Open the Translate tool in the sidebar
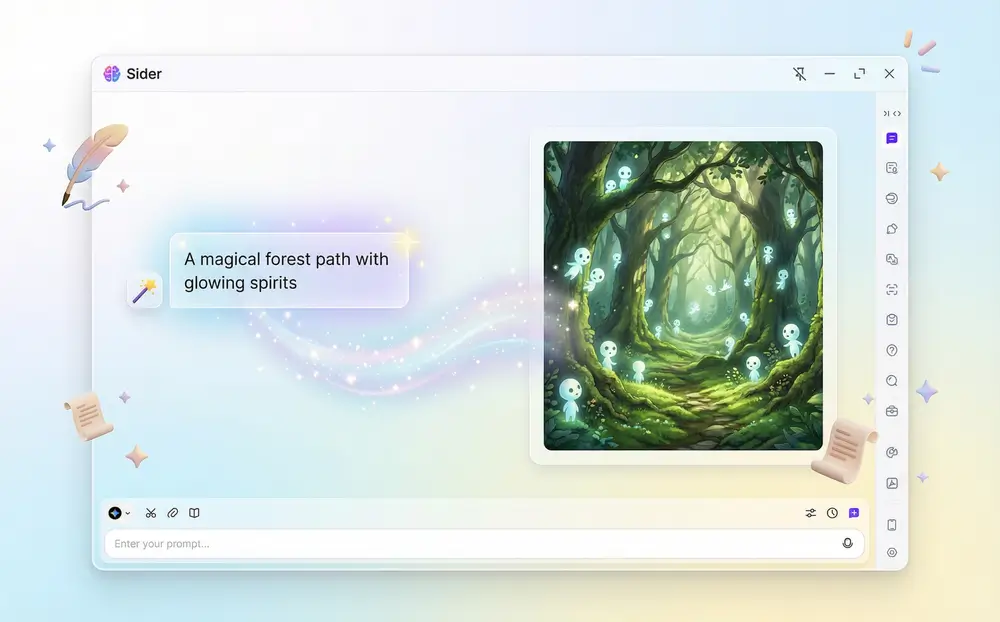This screenshot has width=1000, height=622. point(892,259)
